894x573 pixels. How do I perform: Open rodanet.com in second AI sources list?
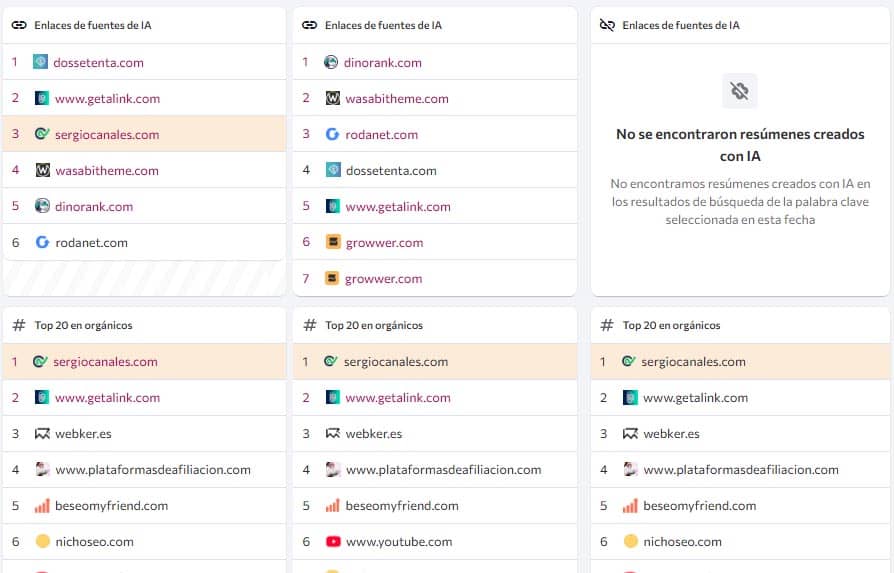click(381, 135)
